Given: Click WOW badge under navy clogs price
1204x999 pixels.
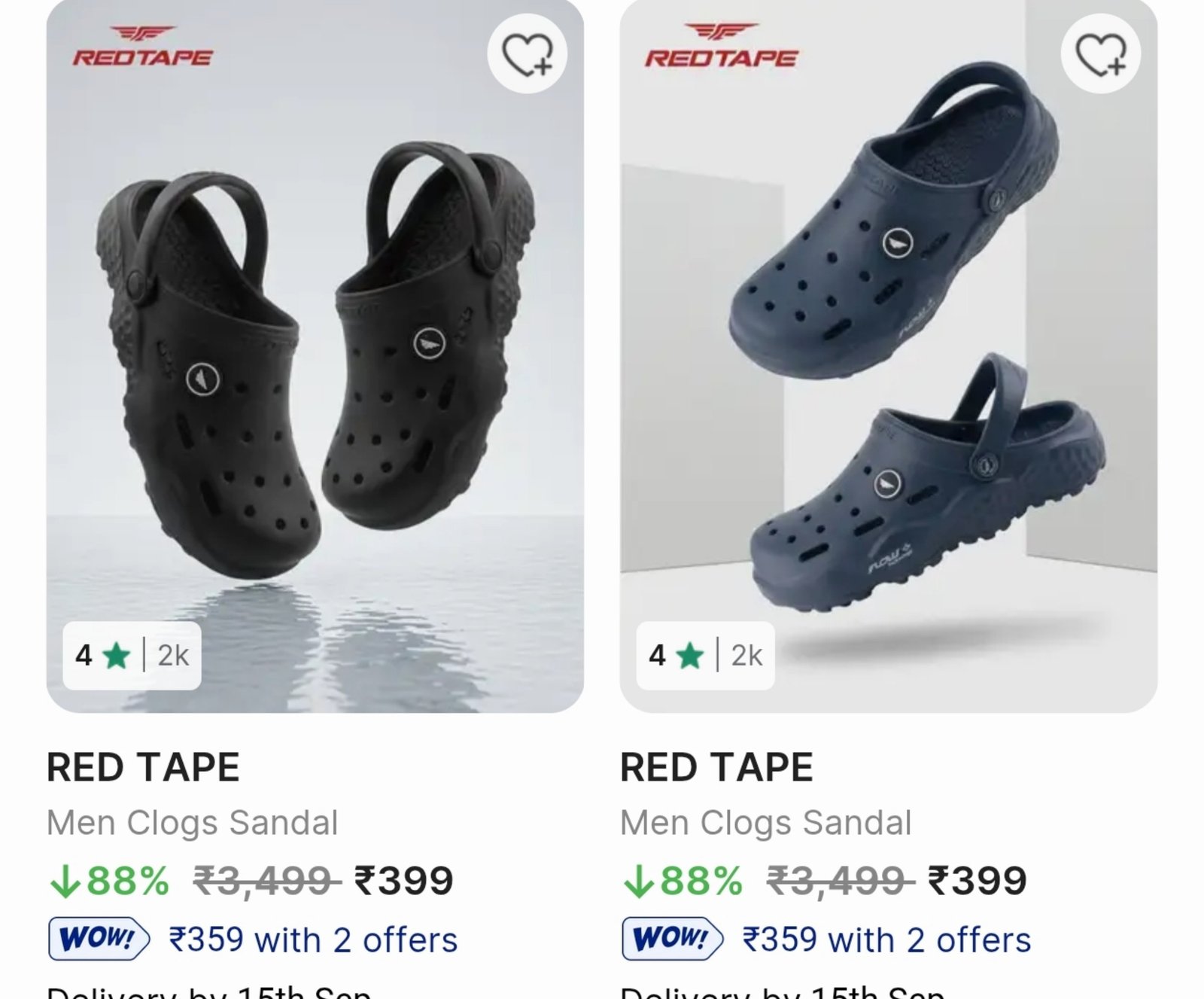Looking at the screenshot, I should click(x=672, y=939).
